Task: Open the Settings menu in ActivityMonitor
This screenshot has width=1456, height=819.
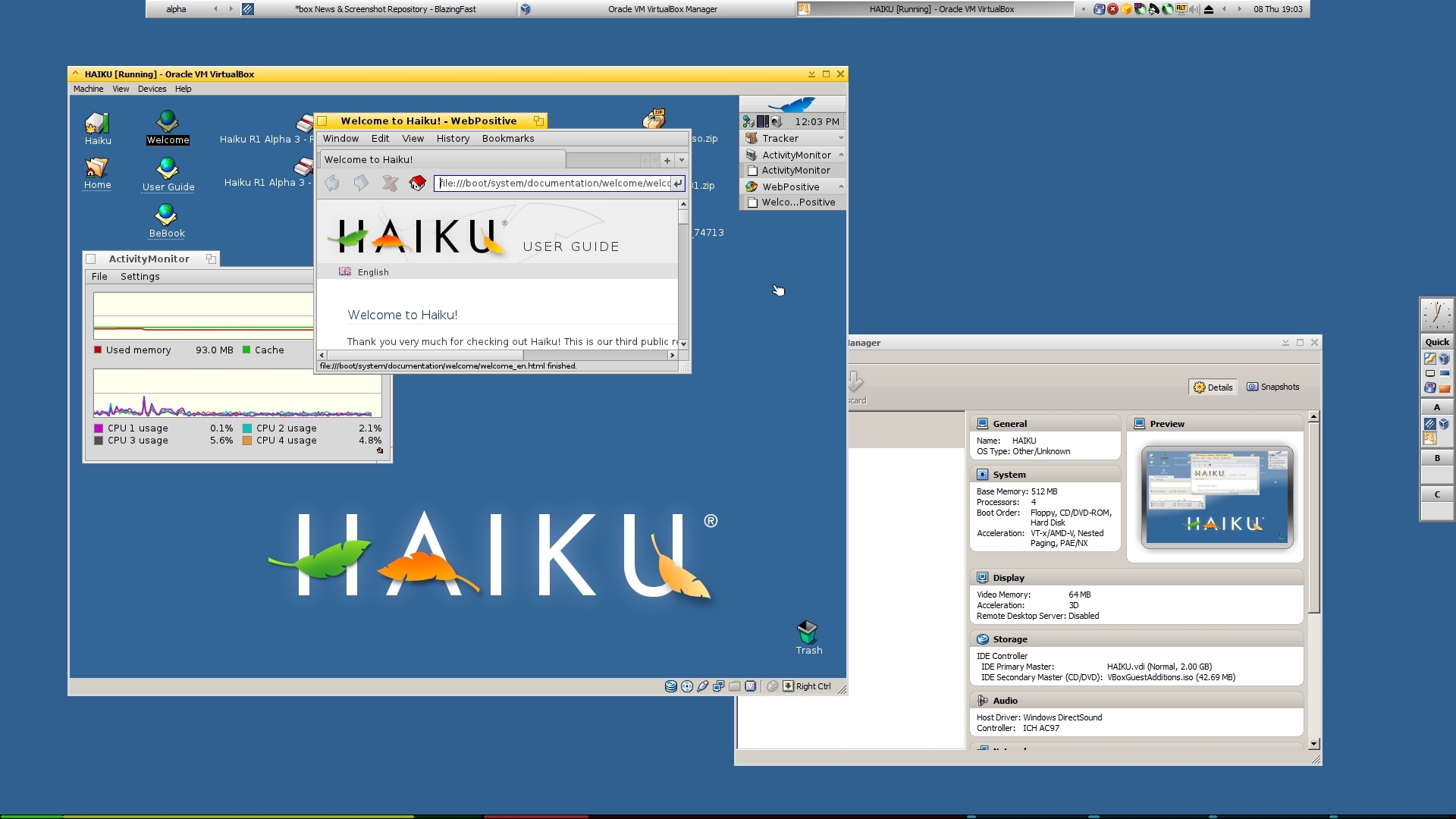Action: click(x=140, y=277)
